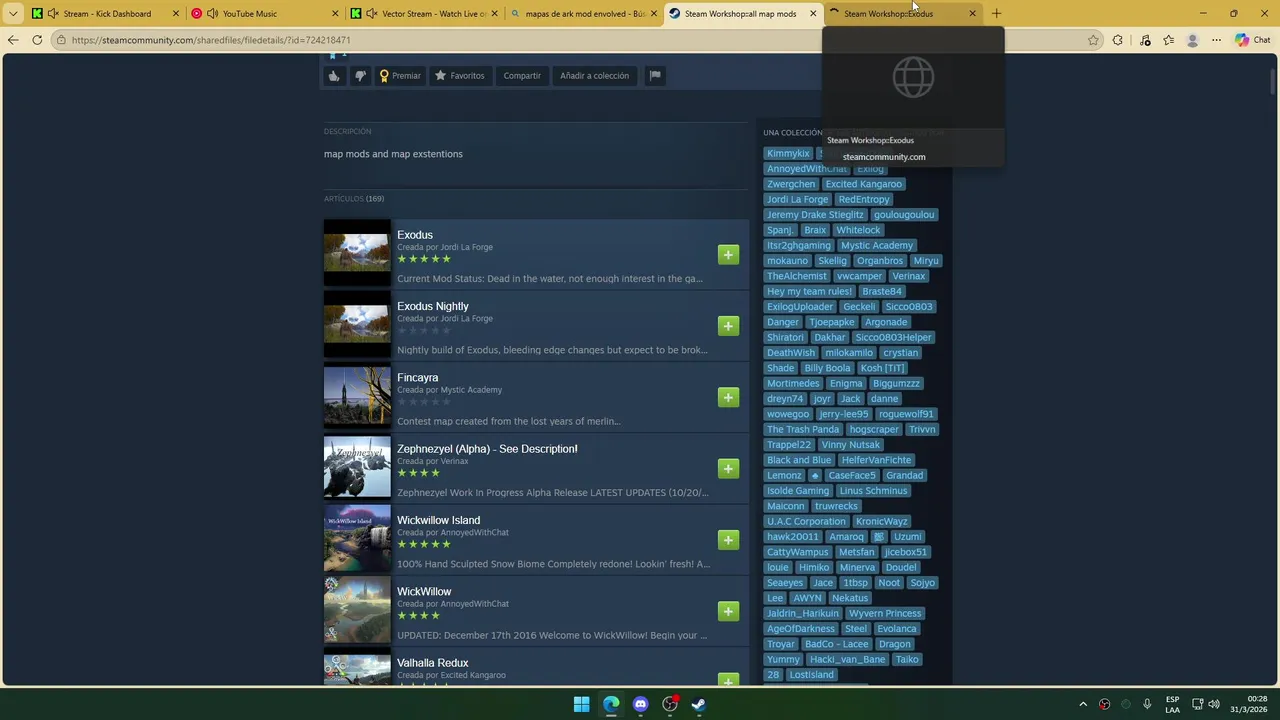
Task: Add Wickwillow Island via green plus button
Action: tap(728, 540)
